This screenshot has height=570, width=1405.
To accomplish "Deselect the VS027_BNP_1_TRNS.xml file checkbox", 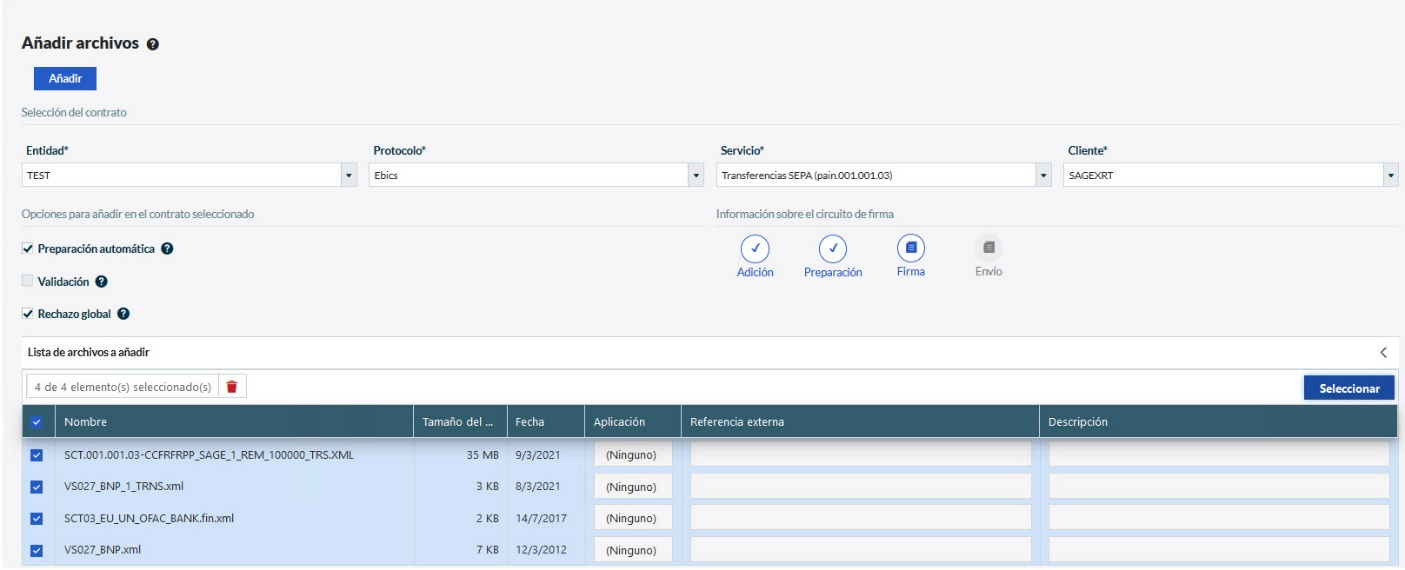I will (37, 486).
